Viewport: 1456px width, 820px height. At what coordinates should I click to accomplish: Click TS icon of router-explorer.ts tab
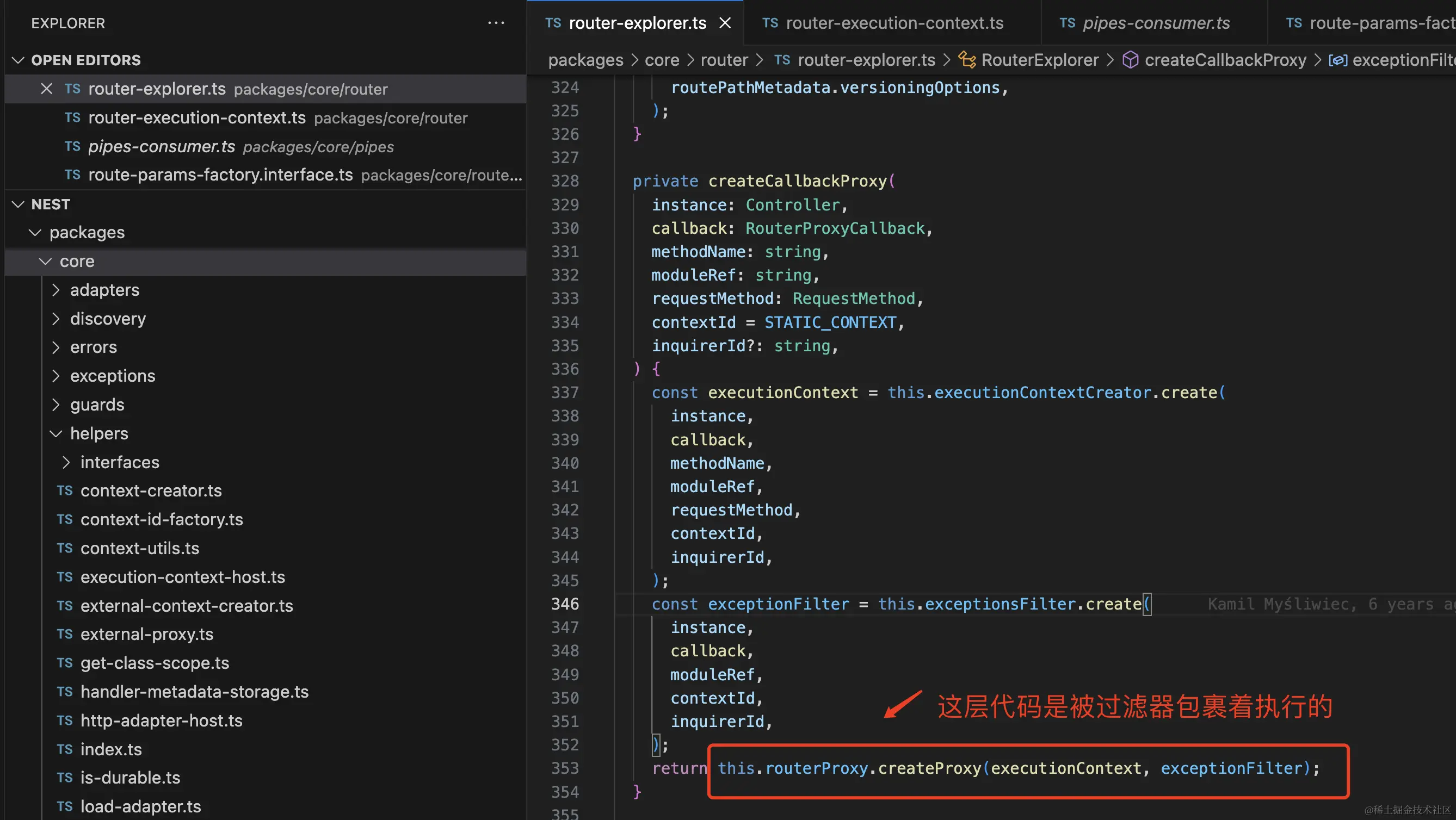[x=553, y=23]
